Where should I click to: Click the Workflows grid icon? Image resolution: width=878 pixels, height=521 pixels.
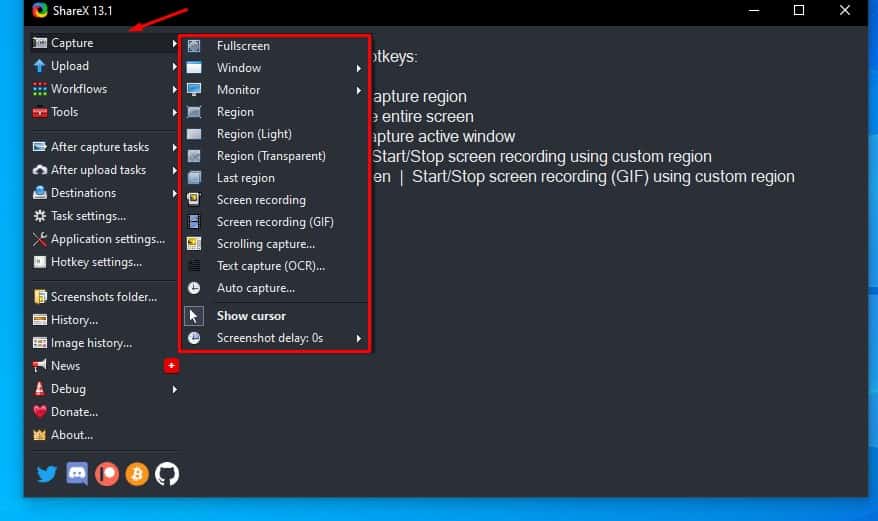coord(39,89)
